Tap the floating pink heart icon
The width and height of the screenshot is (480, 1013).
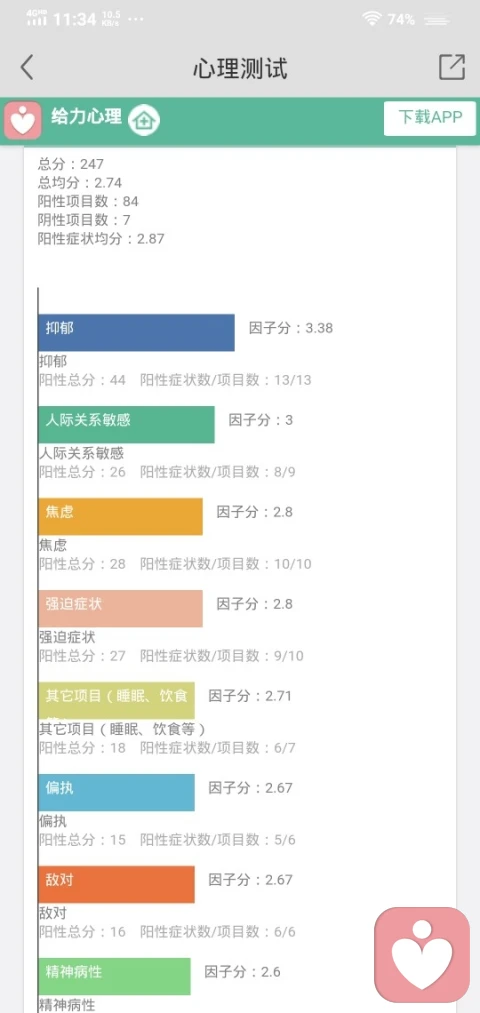pyautogui.click(x=422, y=955)
